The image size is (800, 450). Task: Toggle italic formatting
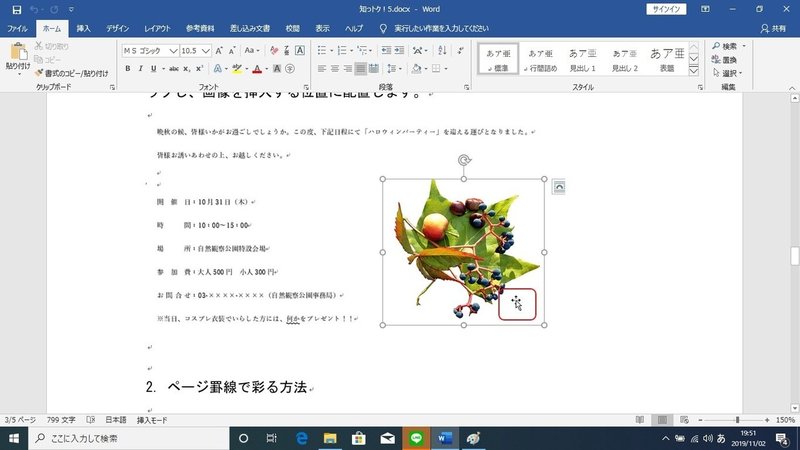[140, 68]
